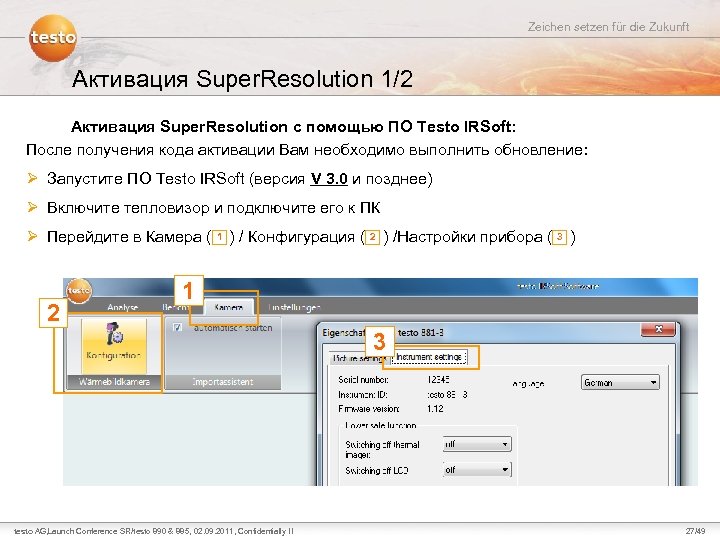The width and height of the screenshot is (720, 540).
Task: Select the Instrument settings tab
Action: (428, 357)
